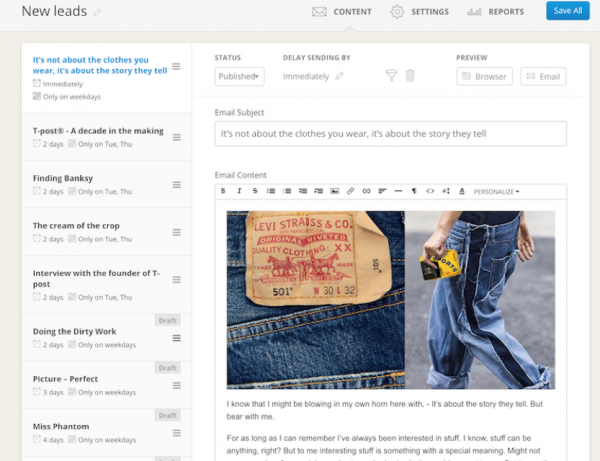Open The cream of the crop email
The height and width of the screenshot is (461, 600).
(106, 232)
